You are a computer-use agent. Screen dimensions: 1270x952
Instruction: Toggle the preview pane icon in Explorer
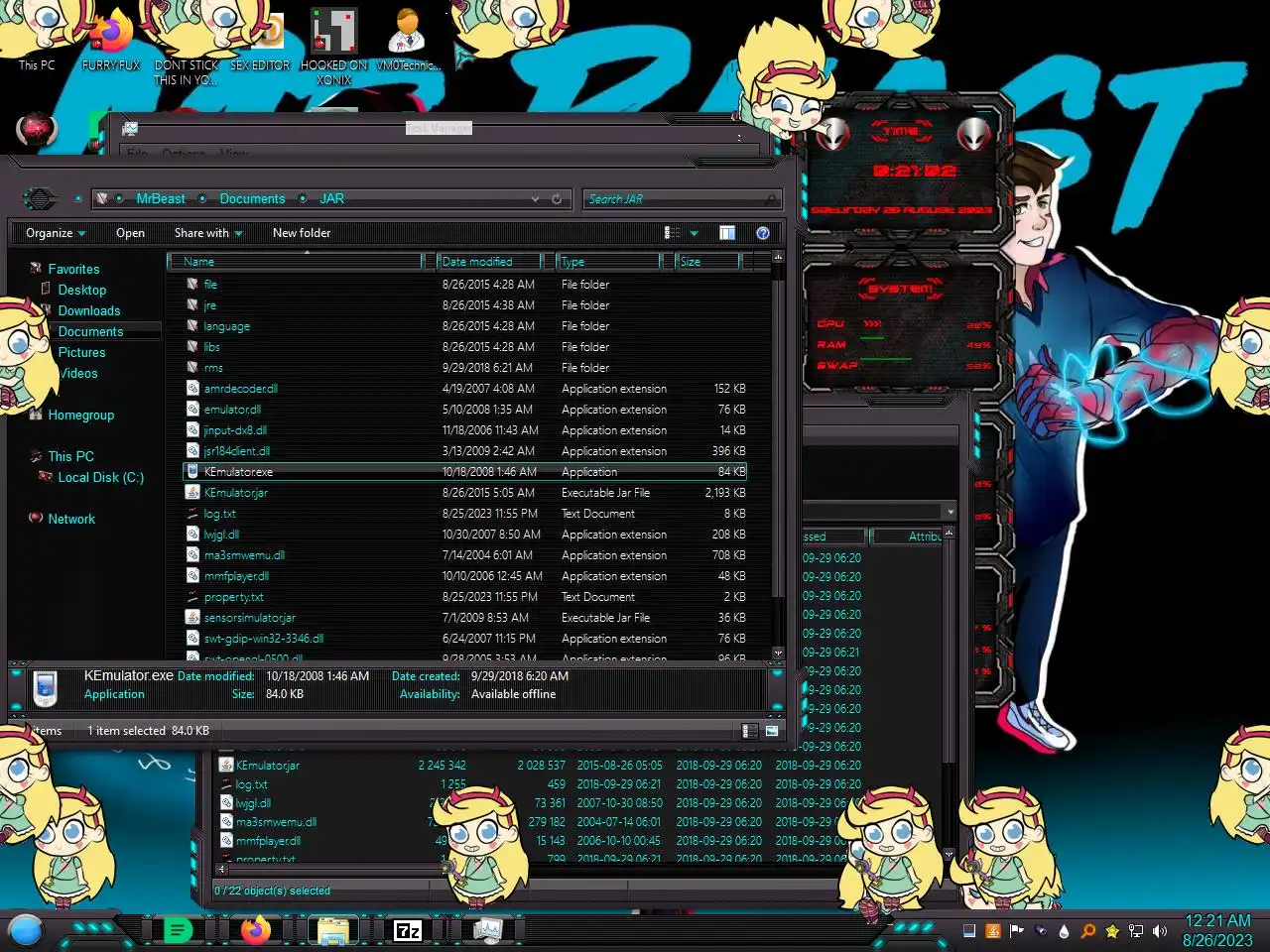[x=727, y=233]
